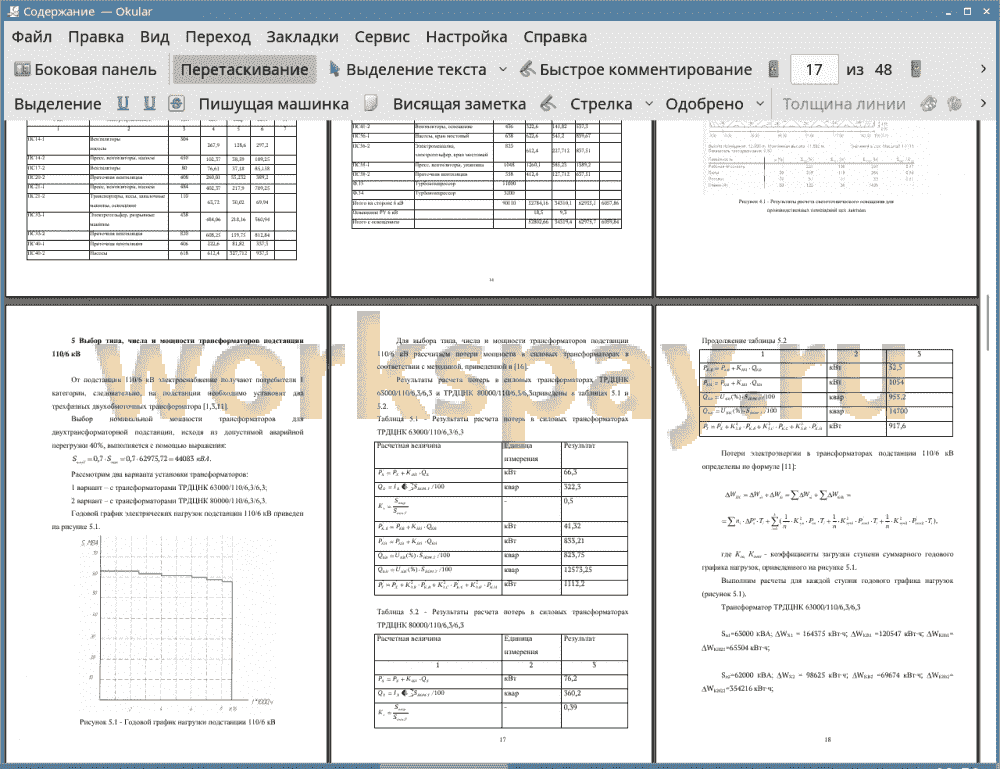Open the Вид menu

click(x=154, y=37)
